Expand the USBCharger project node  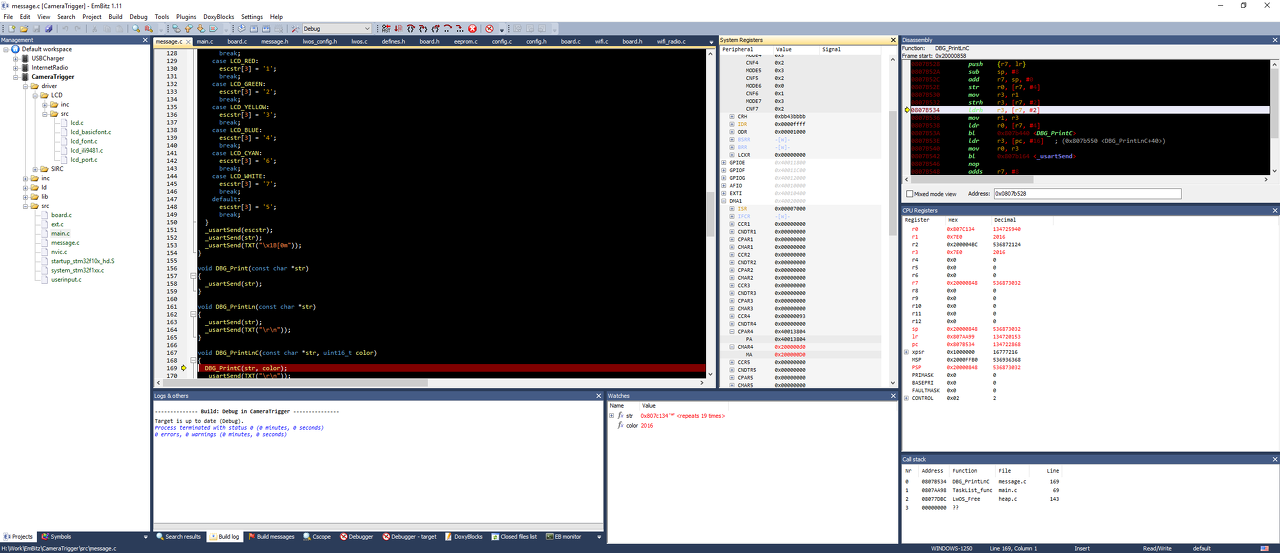pyautogui.click(x=15, y=58)
